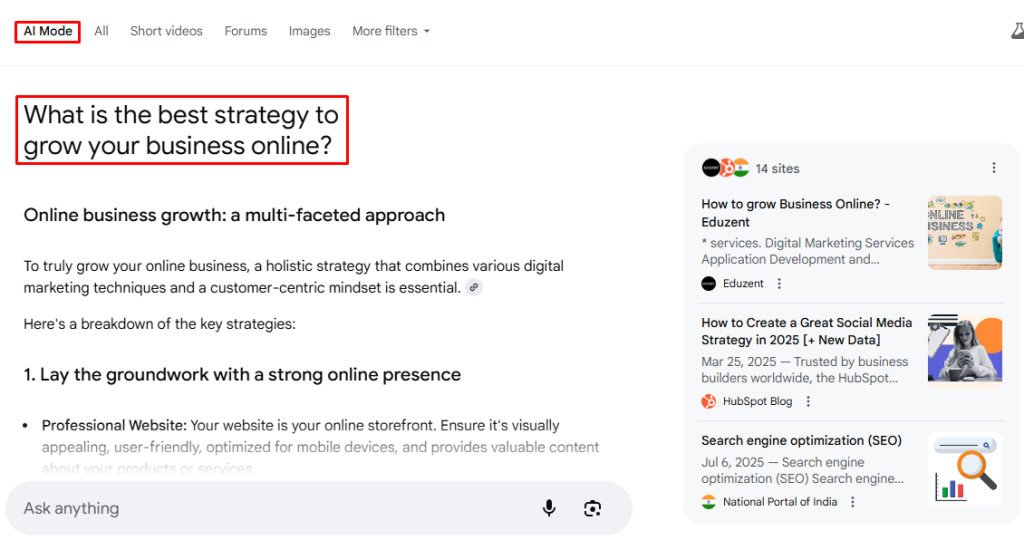Show all 14 sites sources
This screenshot has width=1024, height=540.
click(751, 168)
